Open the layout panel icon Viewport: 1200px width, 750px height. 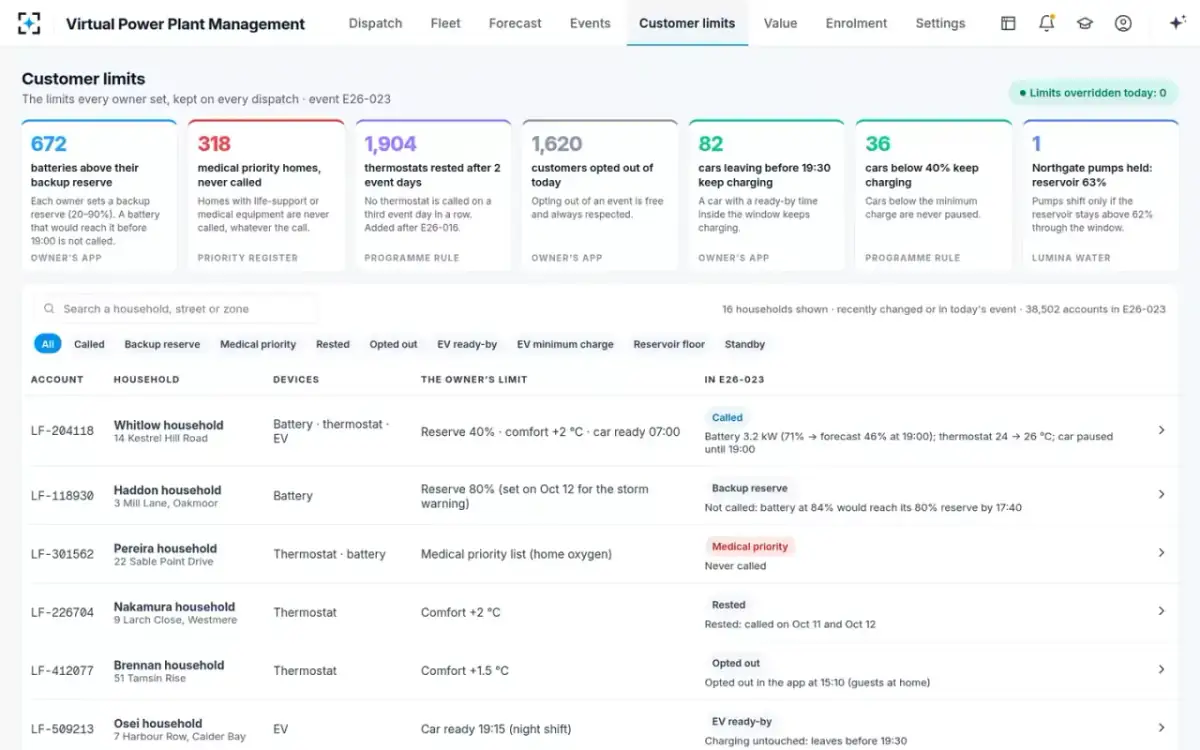[x=1008, y=23]
